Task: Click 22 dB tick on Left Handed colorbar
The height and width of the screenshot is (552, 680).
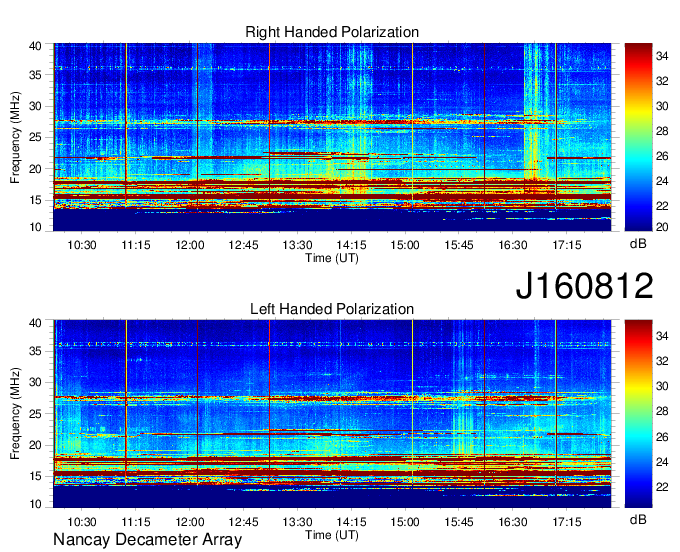Action: tap(662, 487)
